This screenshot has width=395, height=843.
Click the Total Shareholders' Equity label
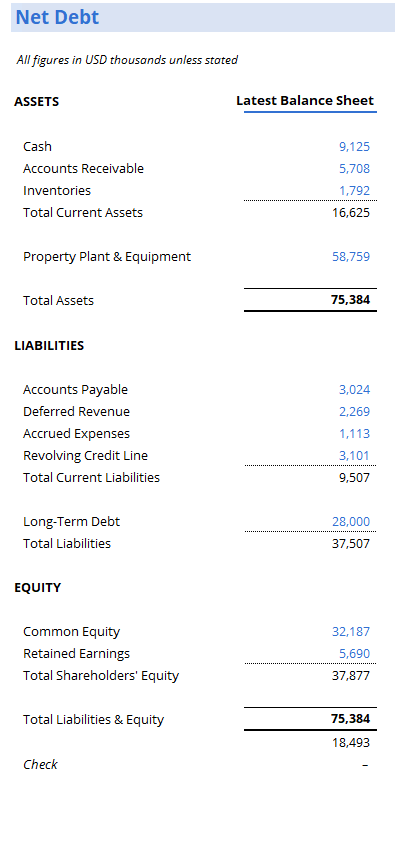(101, 676)
